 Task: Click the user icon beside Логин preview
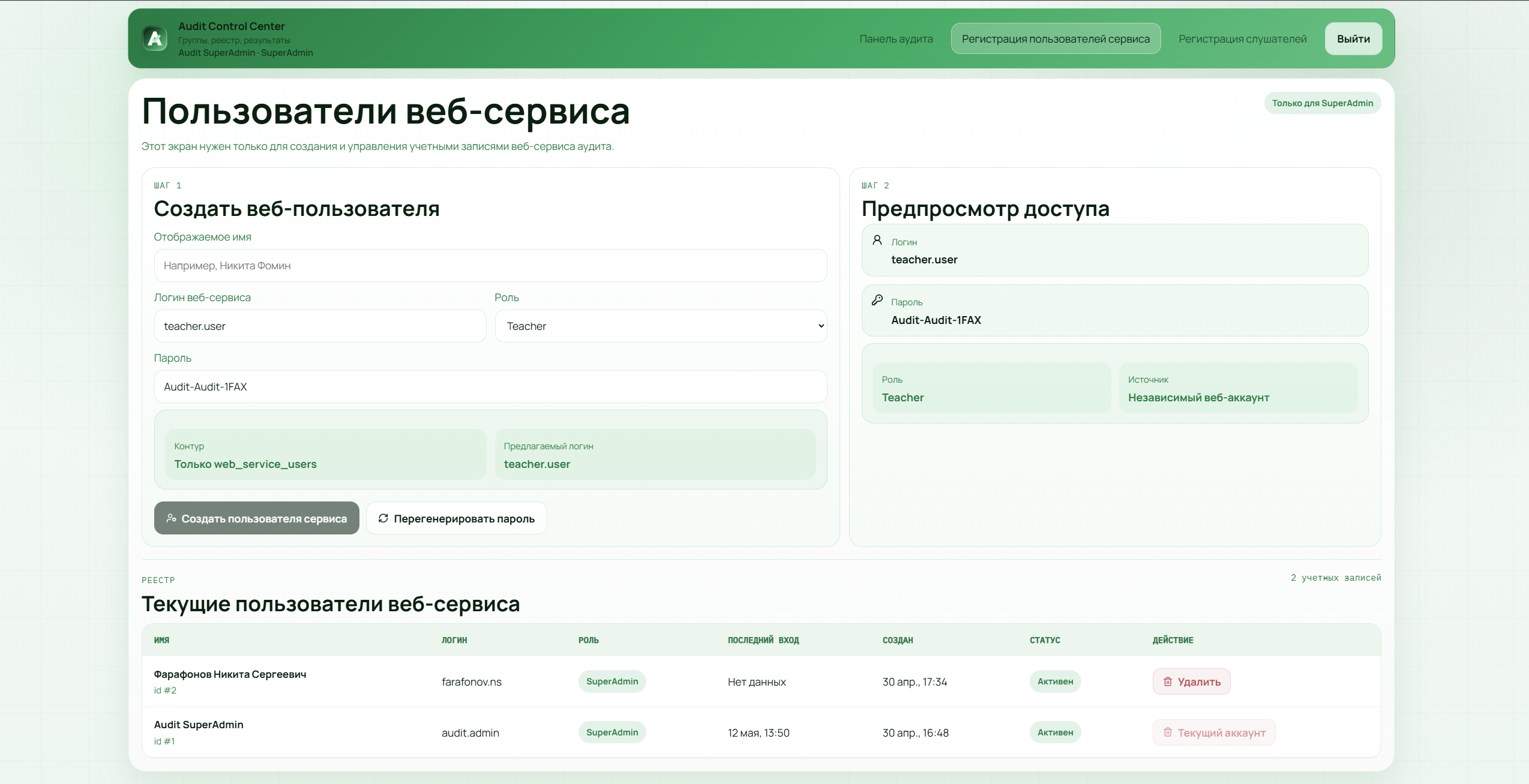(877, 240)
